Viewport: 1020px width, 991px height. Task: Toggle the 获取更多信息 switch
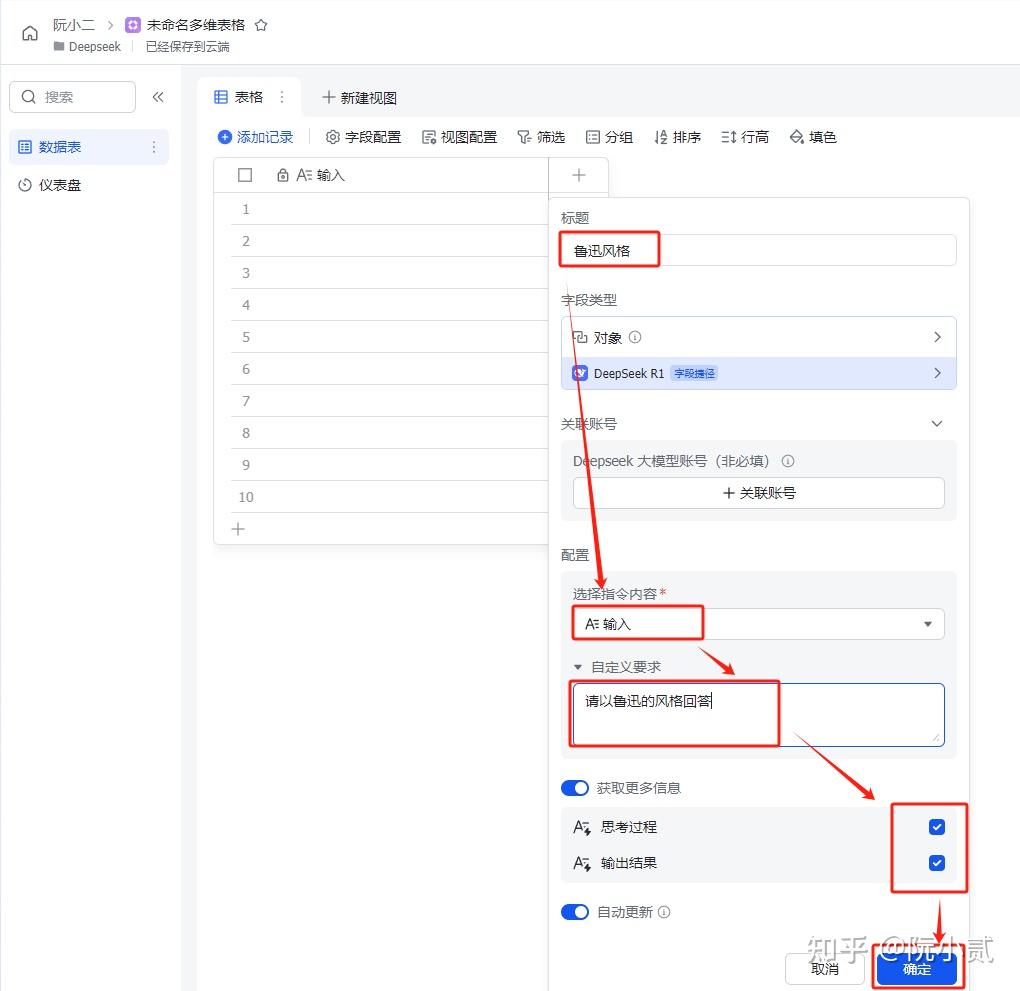574,788
